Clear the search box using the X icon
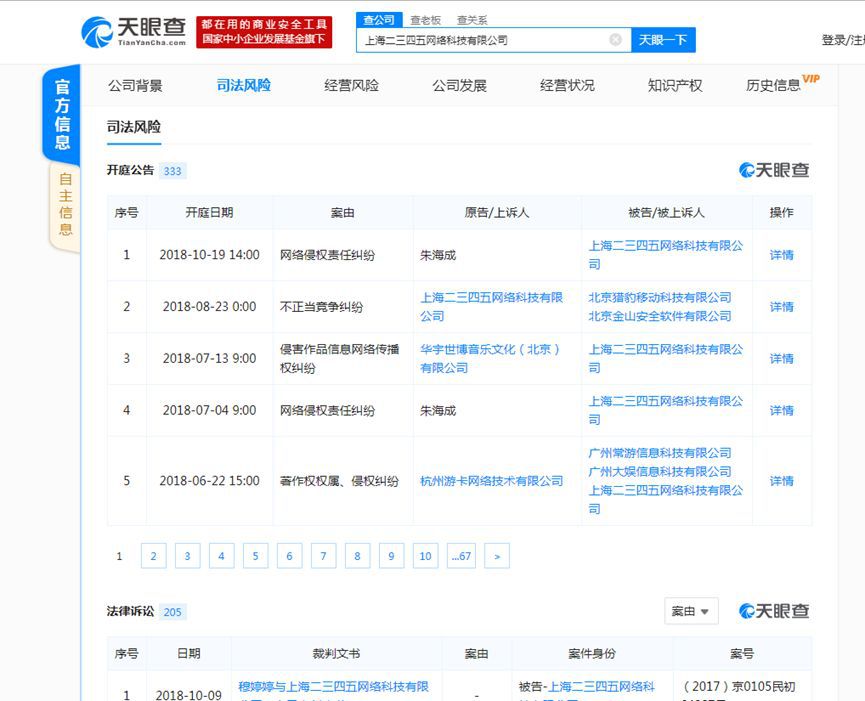The height and width of the screenshot is (701, 865). pos(615,39)
